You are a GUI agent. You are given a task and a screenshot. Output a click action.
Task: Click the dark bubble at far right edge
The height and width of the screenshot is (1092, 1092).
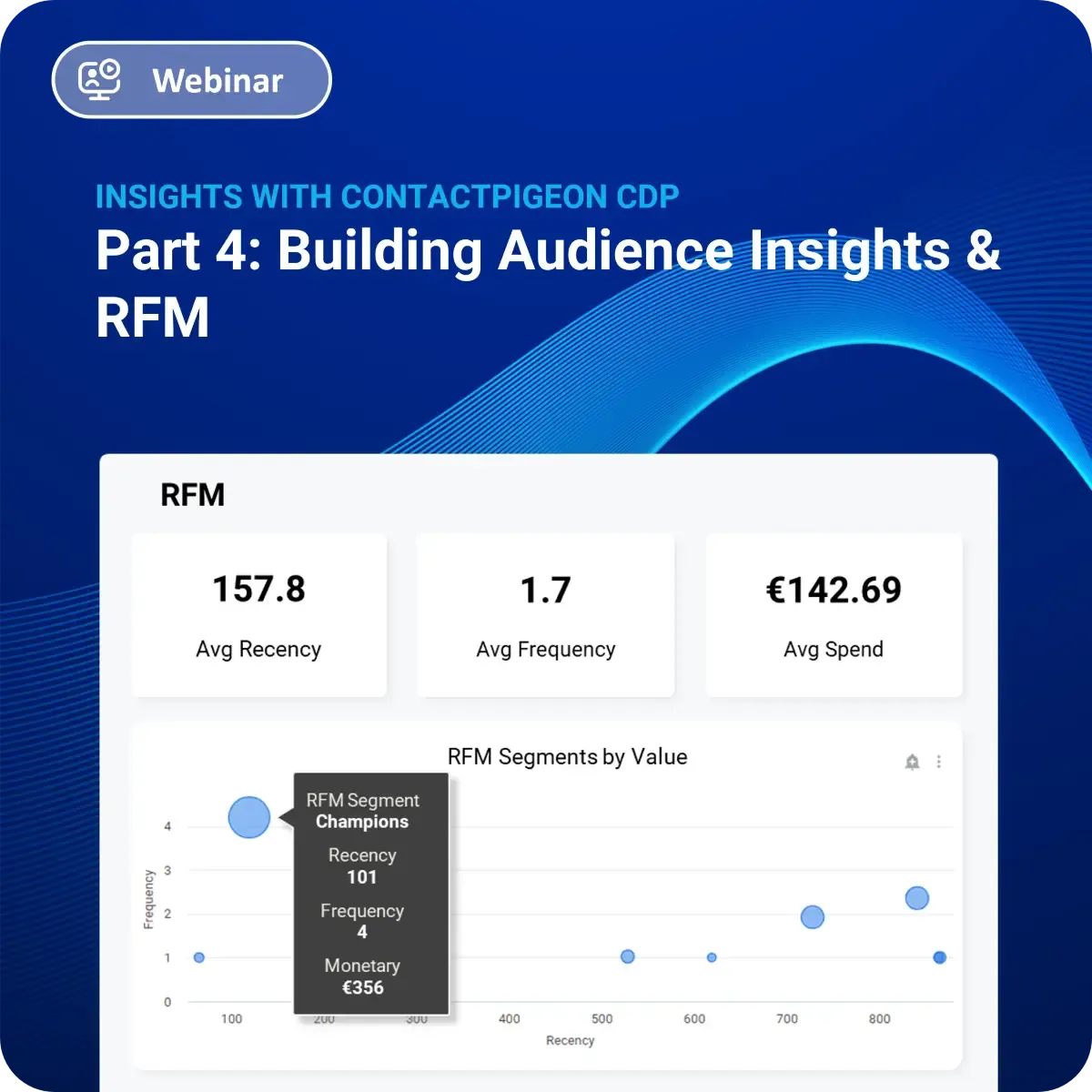click(x=940, y=957)
